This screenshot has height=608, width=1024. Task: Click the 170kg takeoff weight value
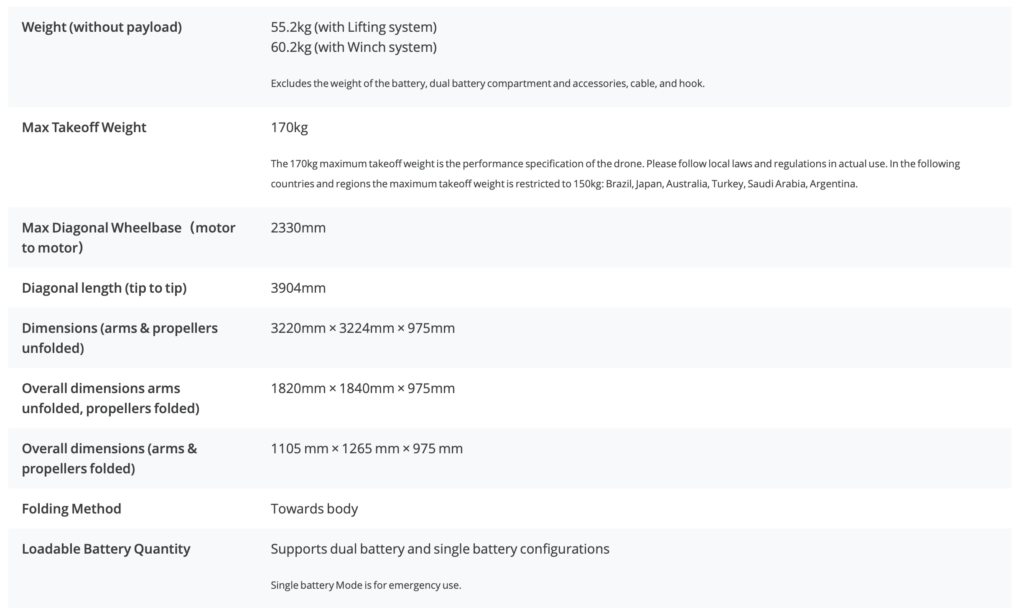tap(290, 127)
